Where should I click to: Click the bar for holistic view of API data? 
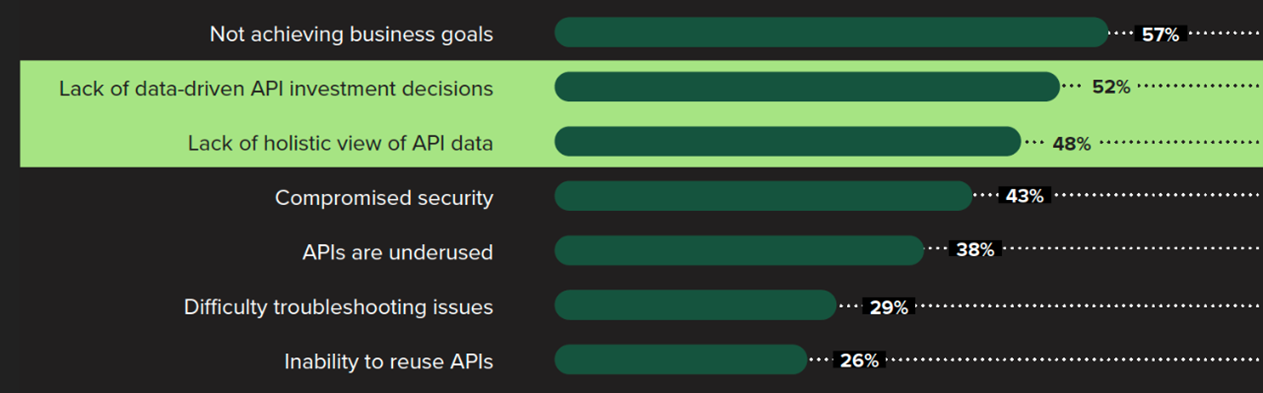(x=788, y=142)
